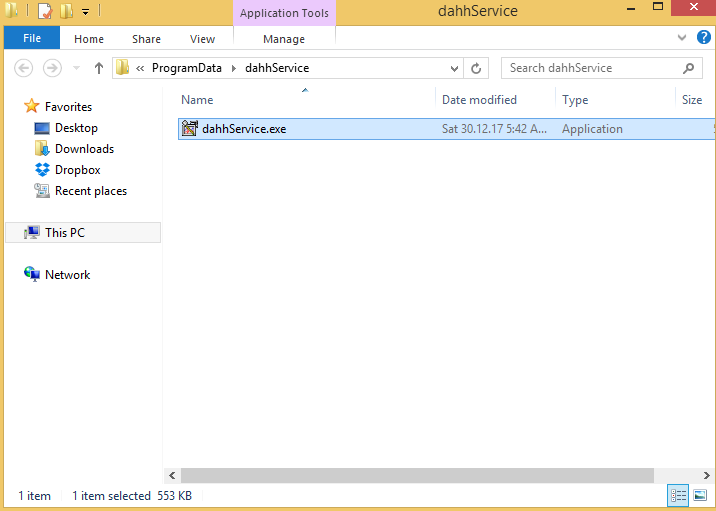
Task: Click the Properties icon in quick access toolbar
Action: [44, 12]
